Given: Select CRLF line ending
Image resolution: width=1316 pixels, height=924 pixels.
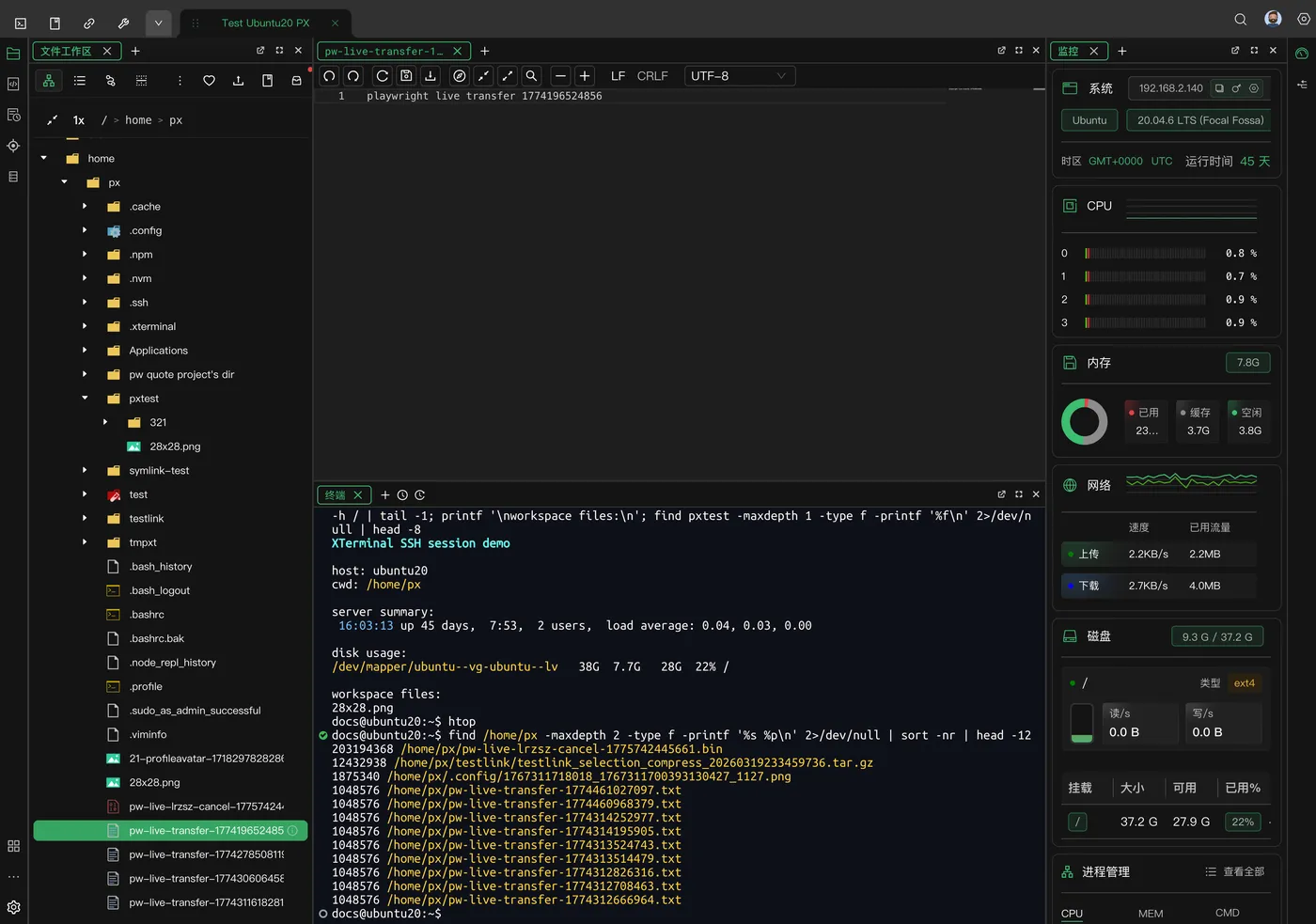Looking at the screenshot, I should pyautogui.click(x=652, y=76).
